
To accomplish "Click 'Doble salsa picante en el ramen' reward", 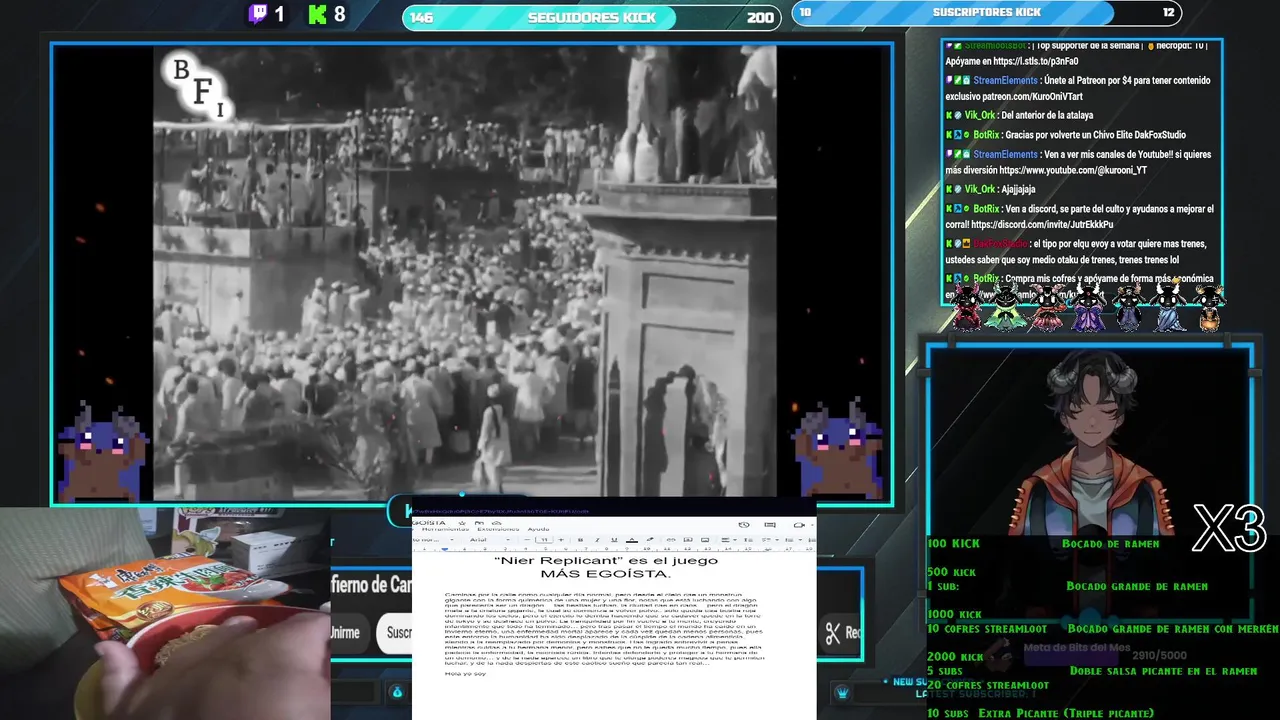I will click(x=1162, y=671).
